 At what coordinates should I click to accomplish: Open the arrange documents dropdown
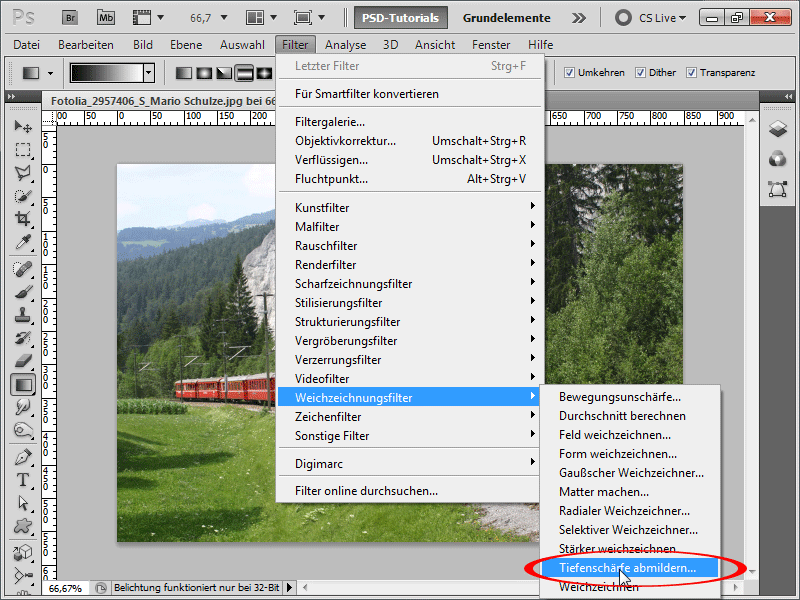tap(273, 18)
